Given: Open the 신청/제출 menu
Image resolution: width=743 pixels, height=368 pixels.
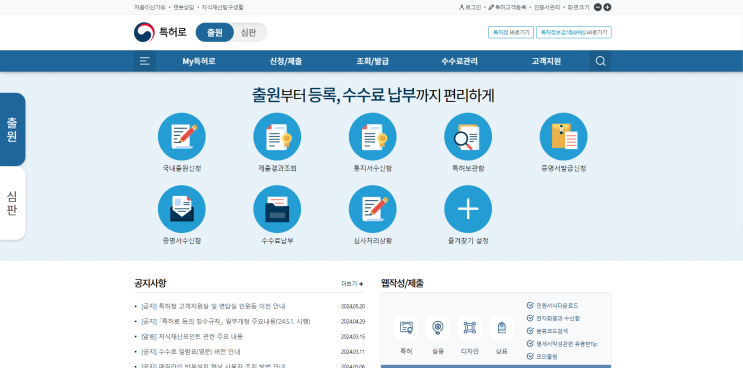Looking at the screenshot, I should pyautogui.click(x=286, y=61).
